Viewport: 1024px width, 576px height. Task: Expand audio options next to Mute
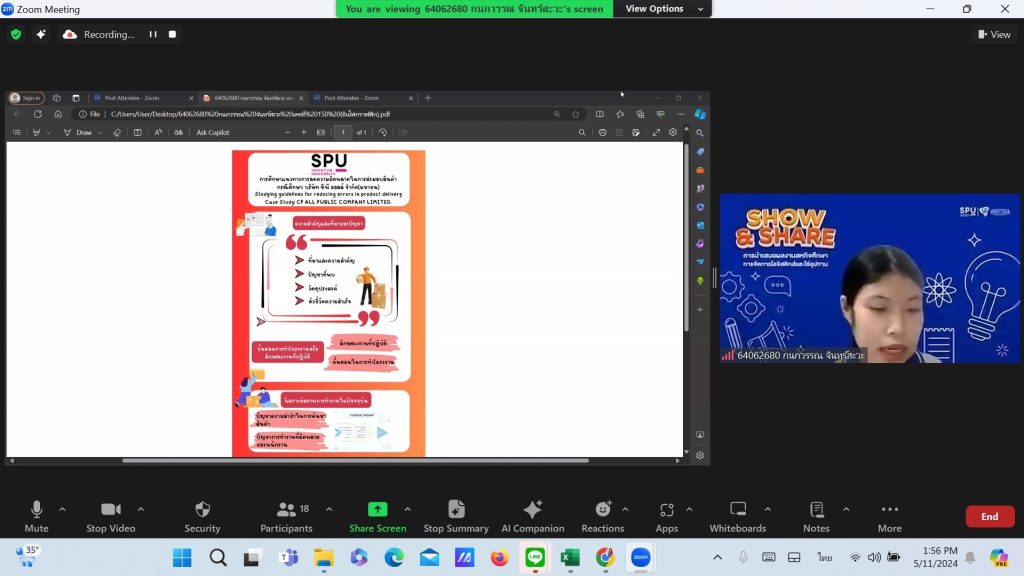point(62,509)
